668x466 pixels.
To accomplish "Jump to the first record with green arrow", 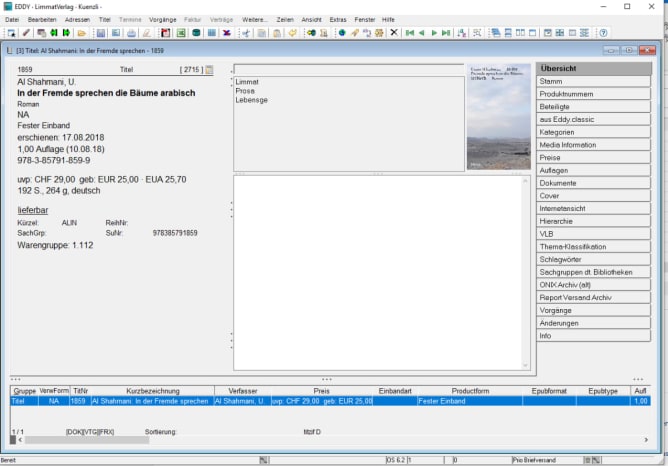I will [410, 33].
